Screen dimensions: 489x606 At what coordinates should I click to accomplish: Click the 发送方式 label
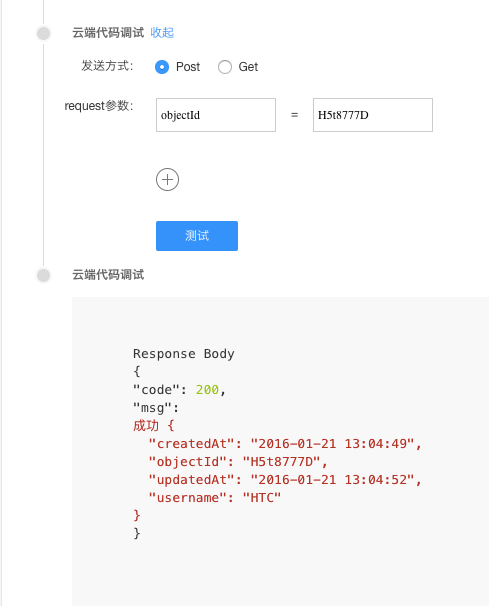pos(107,66)
